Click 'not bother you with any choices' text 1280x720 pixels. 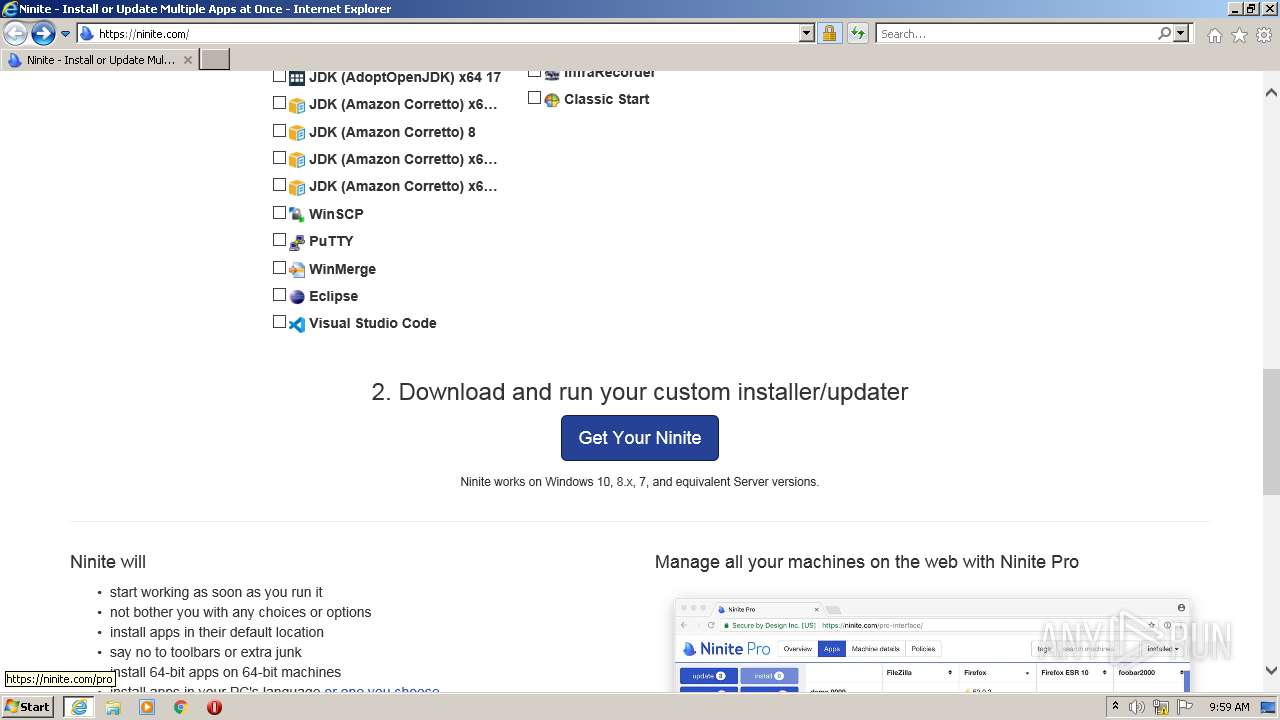[240, 612]
